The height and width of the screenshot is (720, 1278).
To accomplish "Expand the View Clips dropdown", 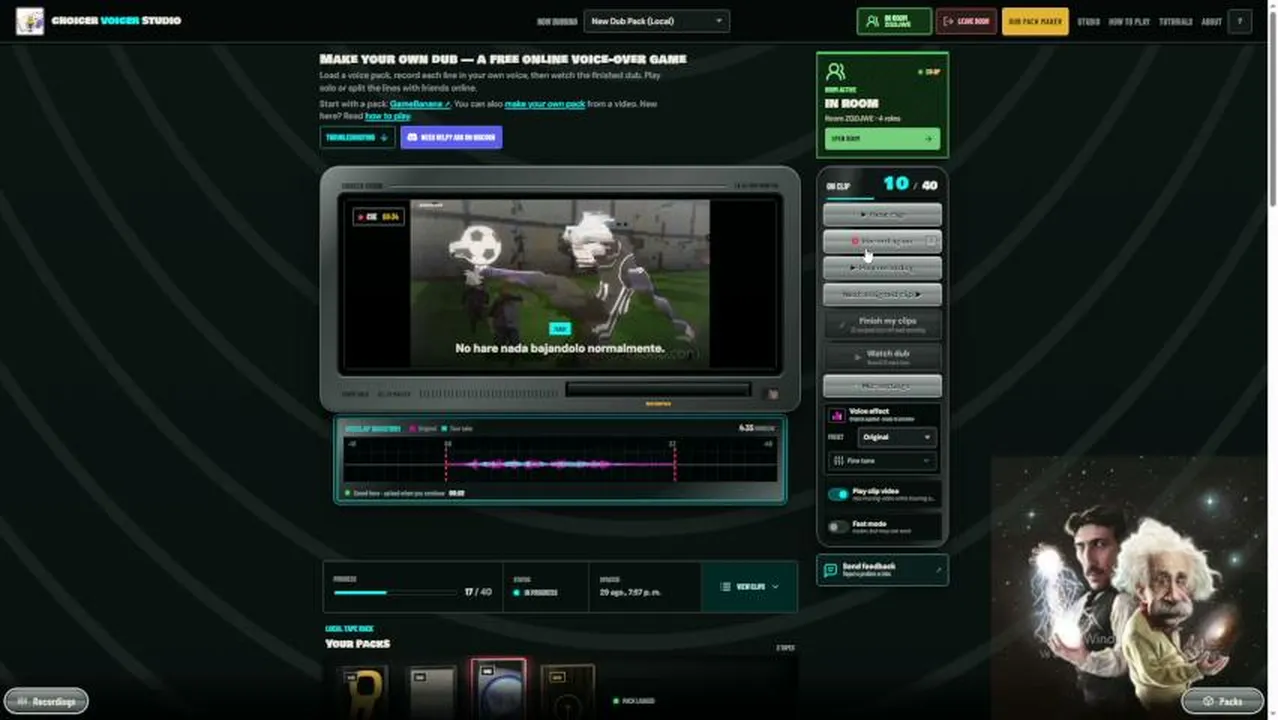I will click(x=750, y=587).
